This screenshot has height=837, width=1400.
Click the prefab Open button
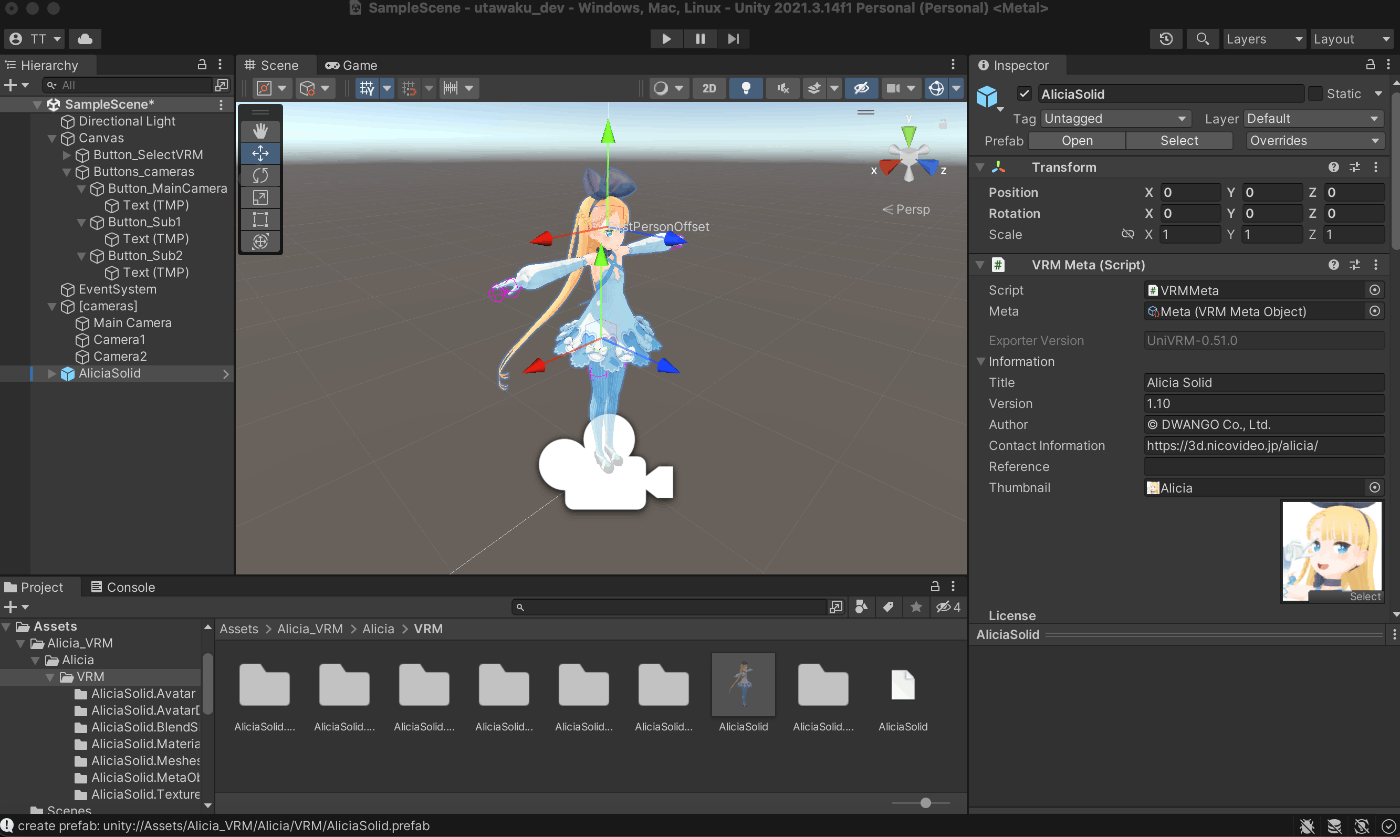coord(1076,140)
